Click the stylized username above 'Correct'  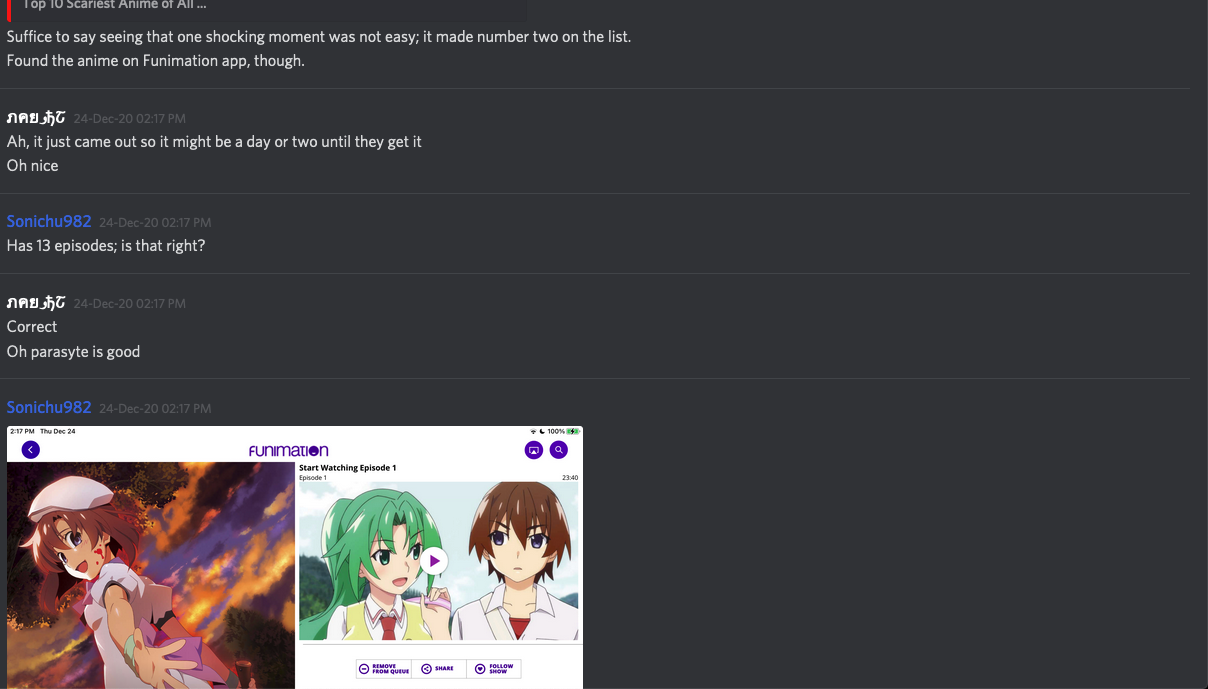(36, 302)
